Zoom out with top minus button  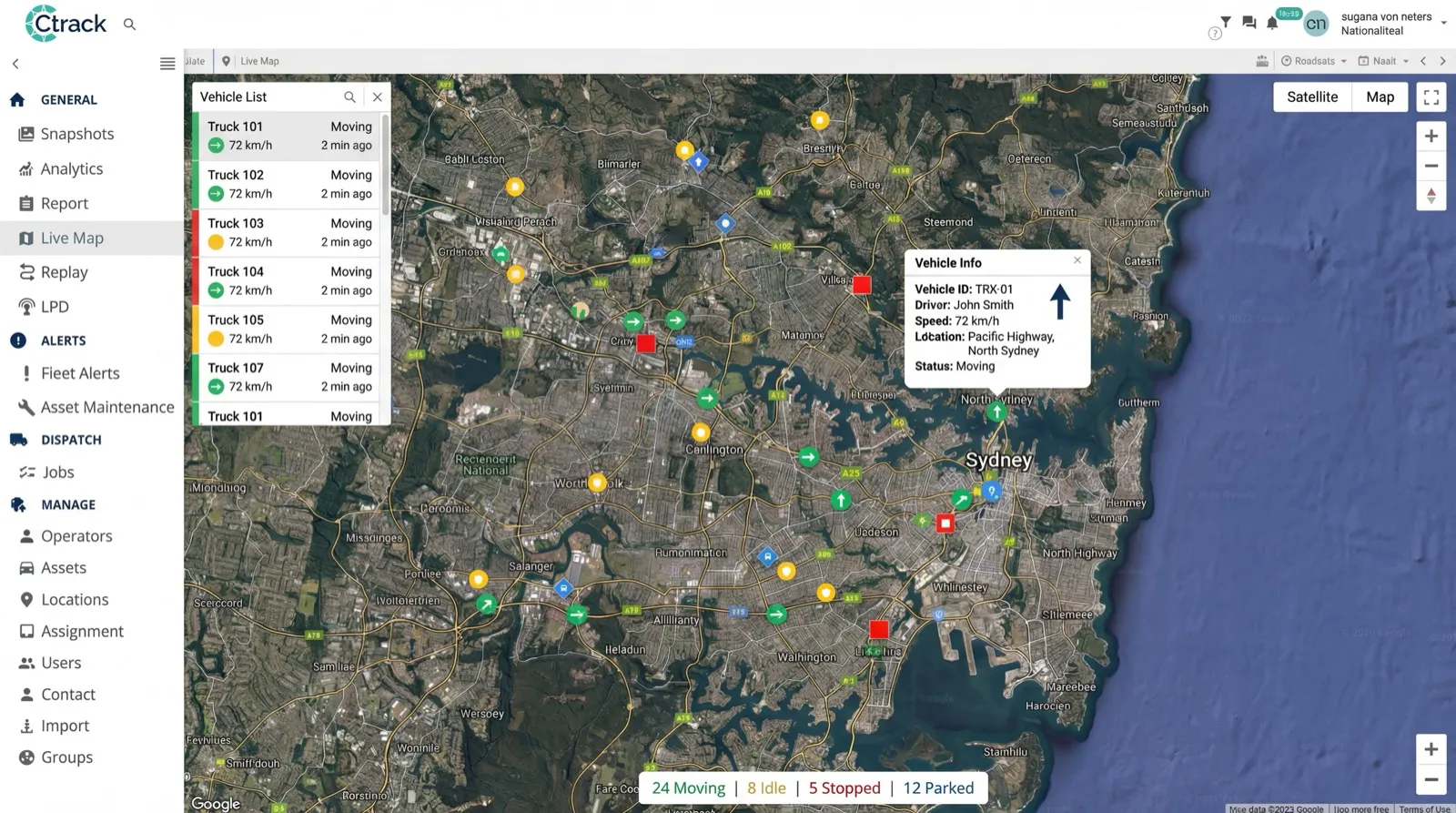(x=1431, y=166)
